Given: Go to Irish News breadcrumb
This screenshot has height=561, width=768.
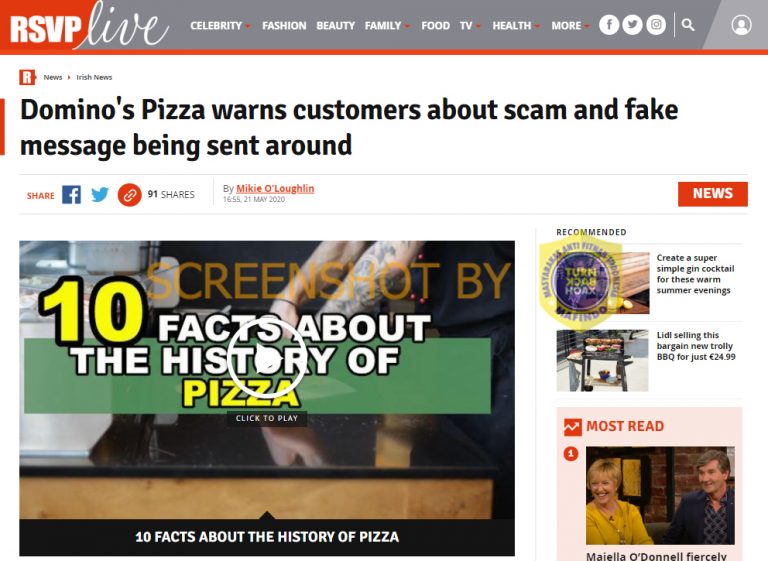Looking at the screenshot, I should [94, 77].
